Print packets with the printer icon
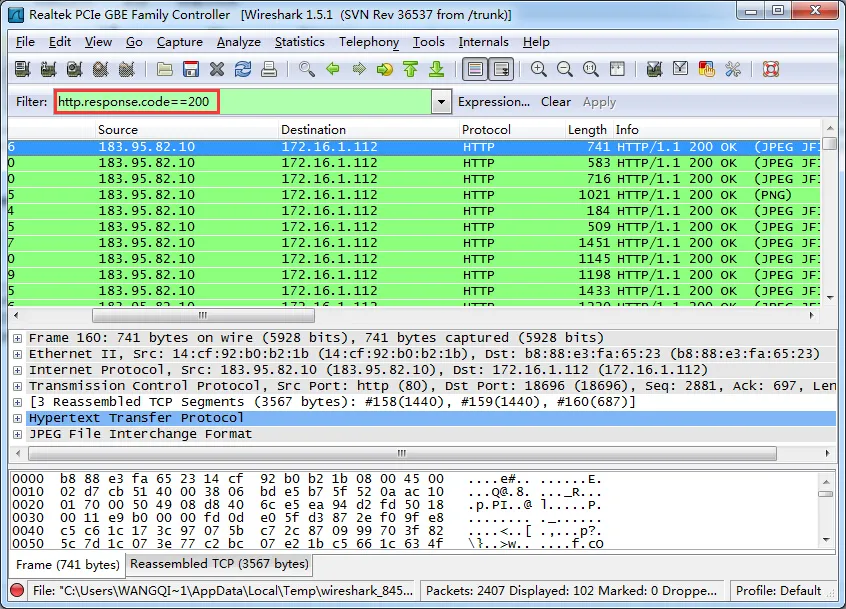Viewport: 846px width, 609px height. [269, 69]
